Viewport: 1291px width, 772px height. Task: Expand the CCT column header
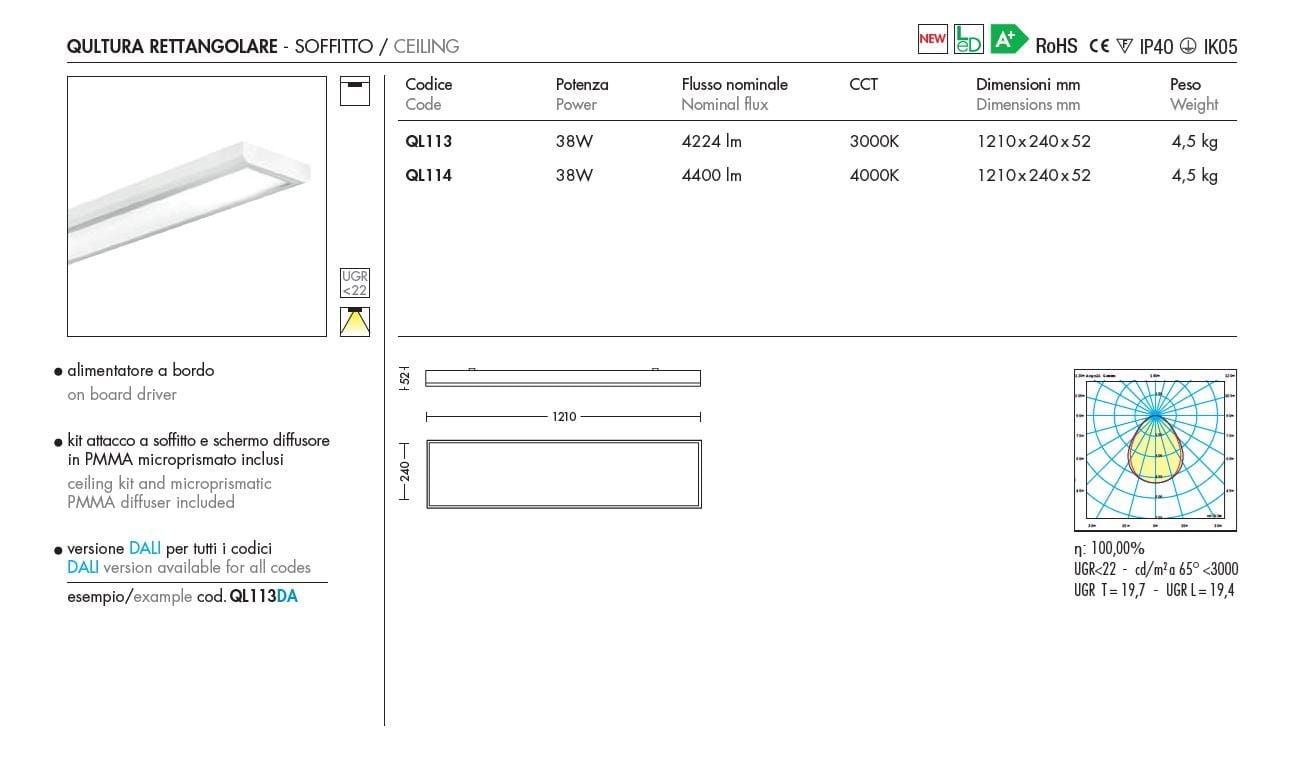coord(863,85)
